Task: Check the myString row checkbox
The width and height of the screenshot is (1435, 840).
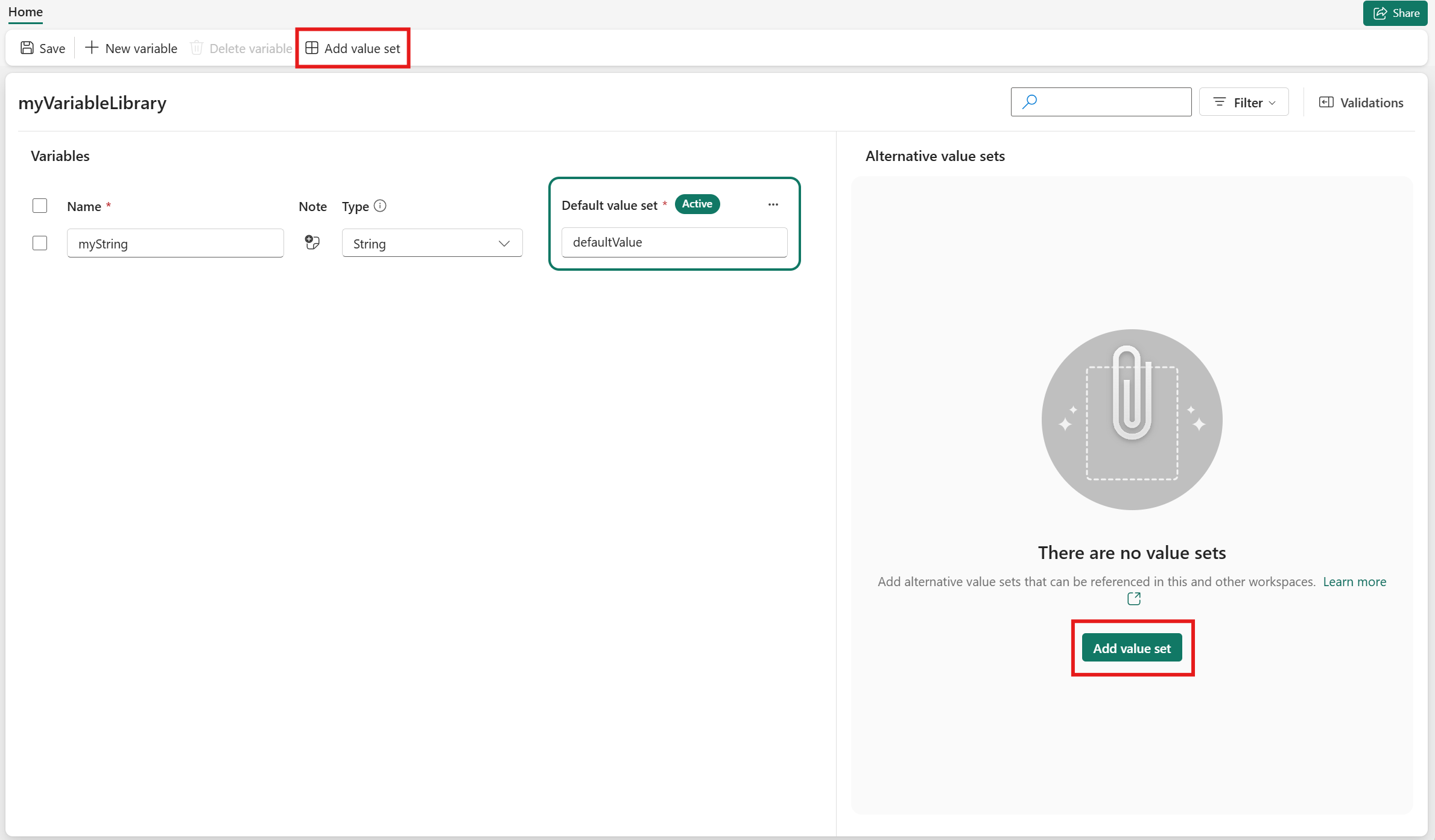Action: [40, 243]
